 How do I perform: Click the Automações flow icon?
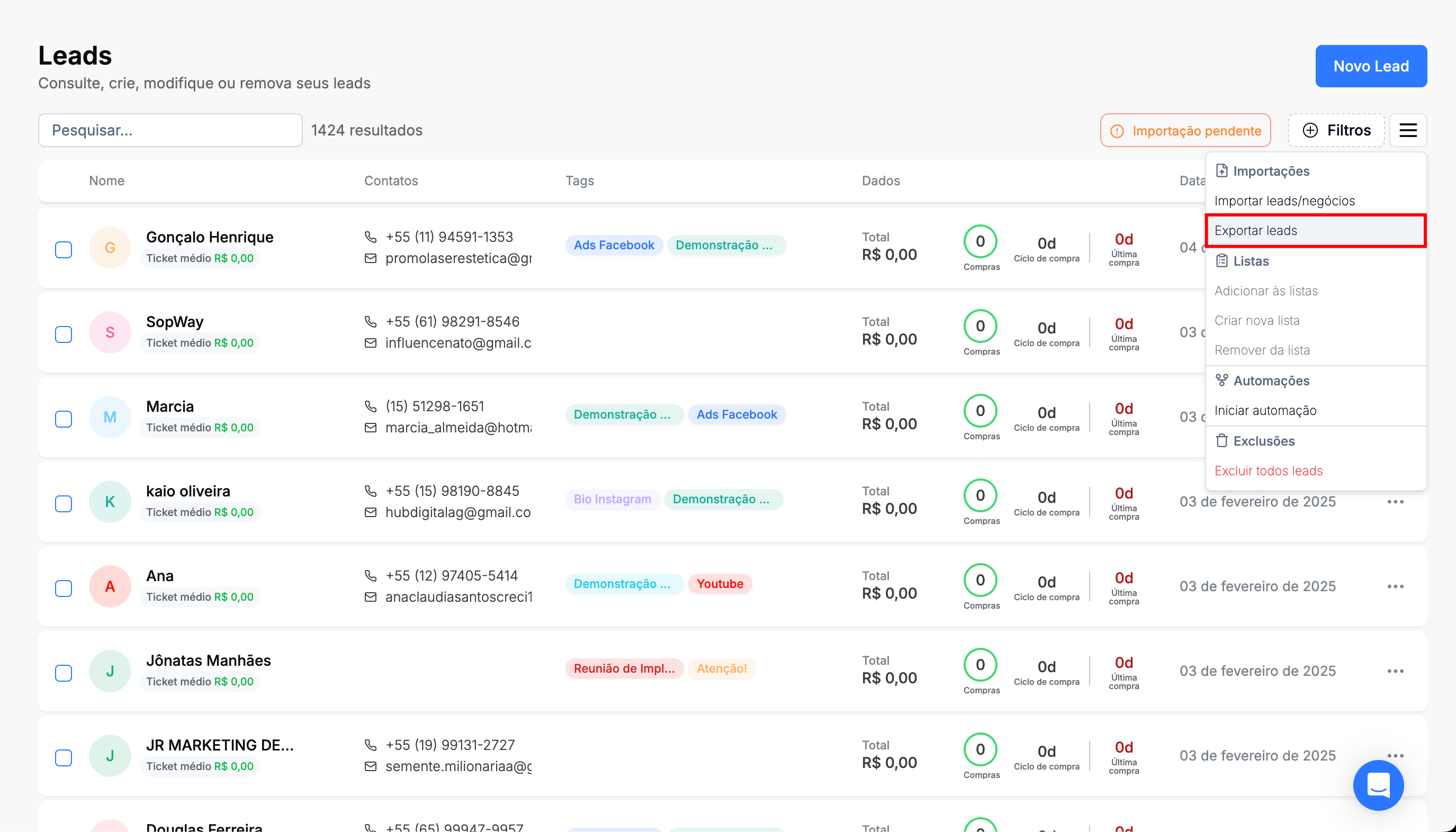pyautogui.click(x=1221, y=381)
